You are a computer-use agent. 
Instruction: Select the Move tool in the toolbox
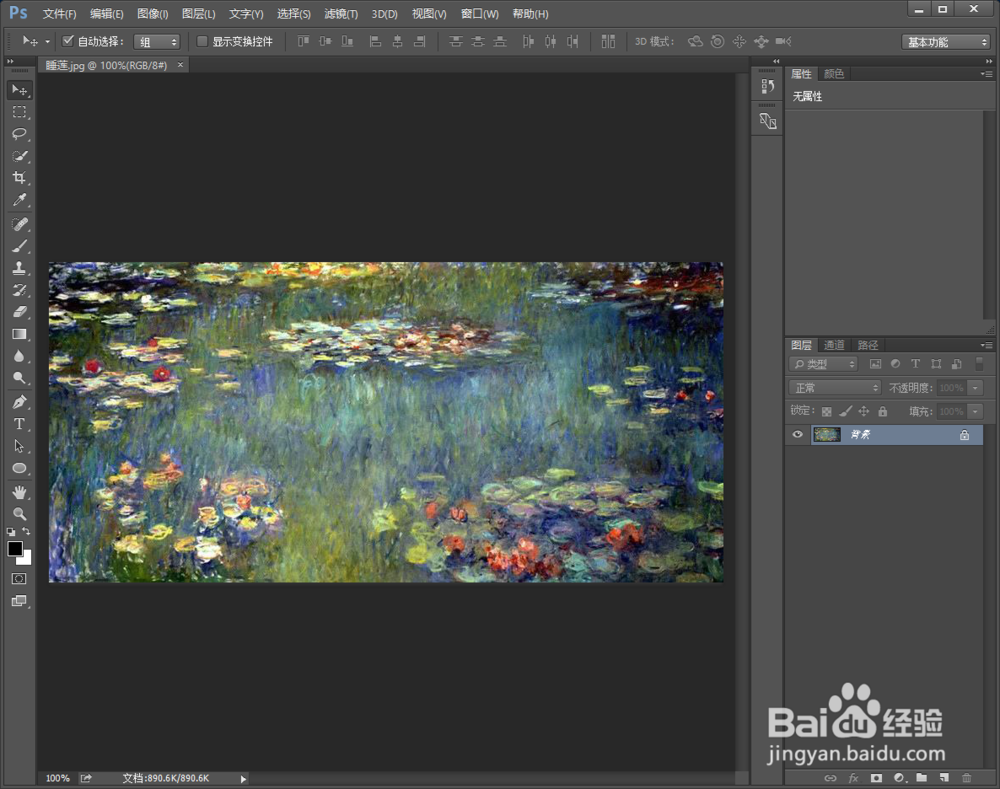click(x=19, y=90)
